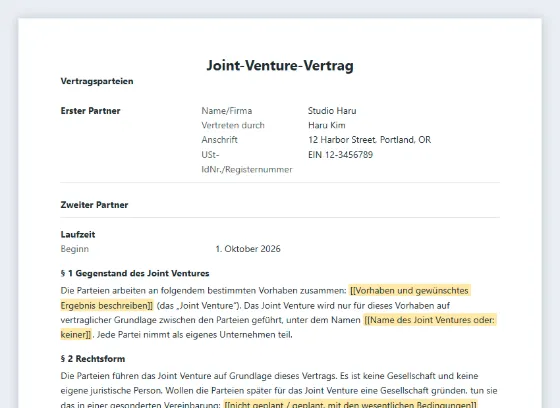Click the nicht geplant / geplant placeholder
Image resolution: width=560 pixels, height=408 pixels.
350,404
